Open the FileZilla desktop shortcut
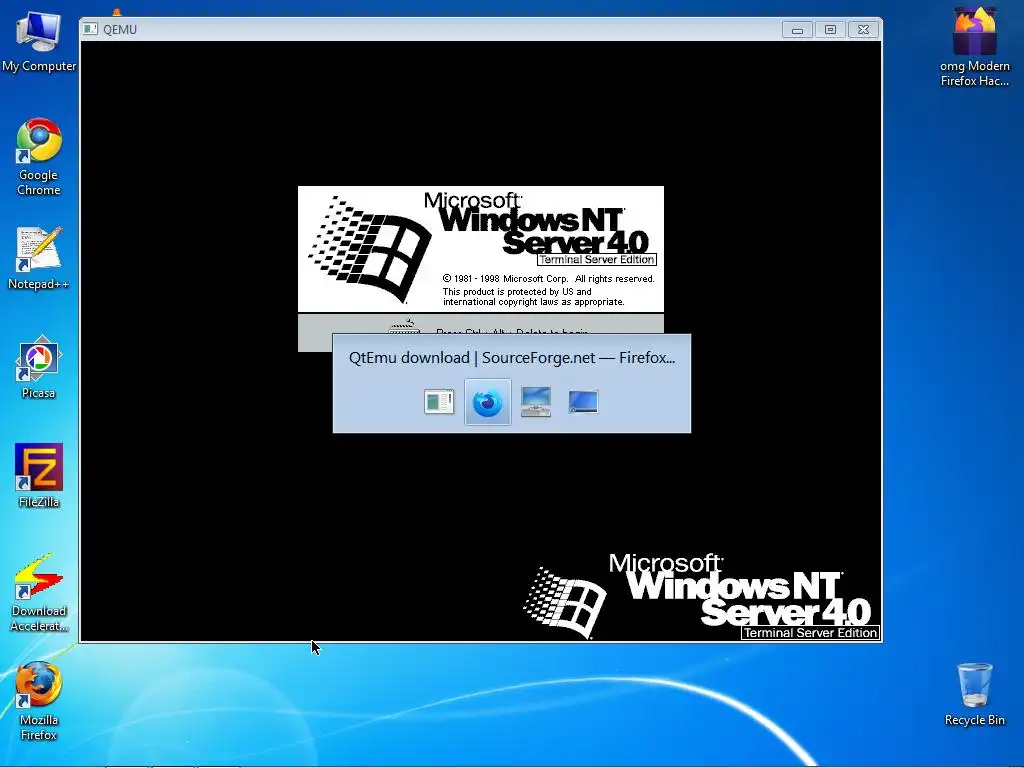Screen dimensions: 1024x768 point(39,475)
